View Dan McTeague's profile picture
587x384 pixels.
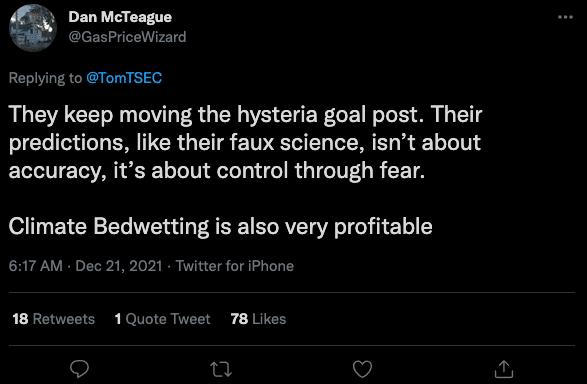click(33, 28)
